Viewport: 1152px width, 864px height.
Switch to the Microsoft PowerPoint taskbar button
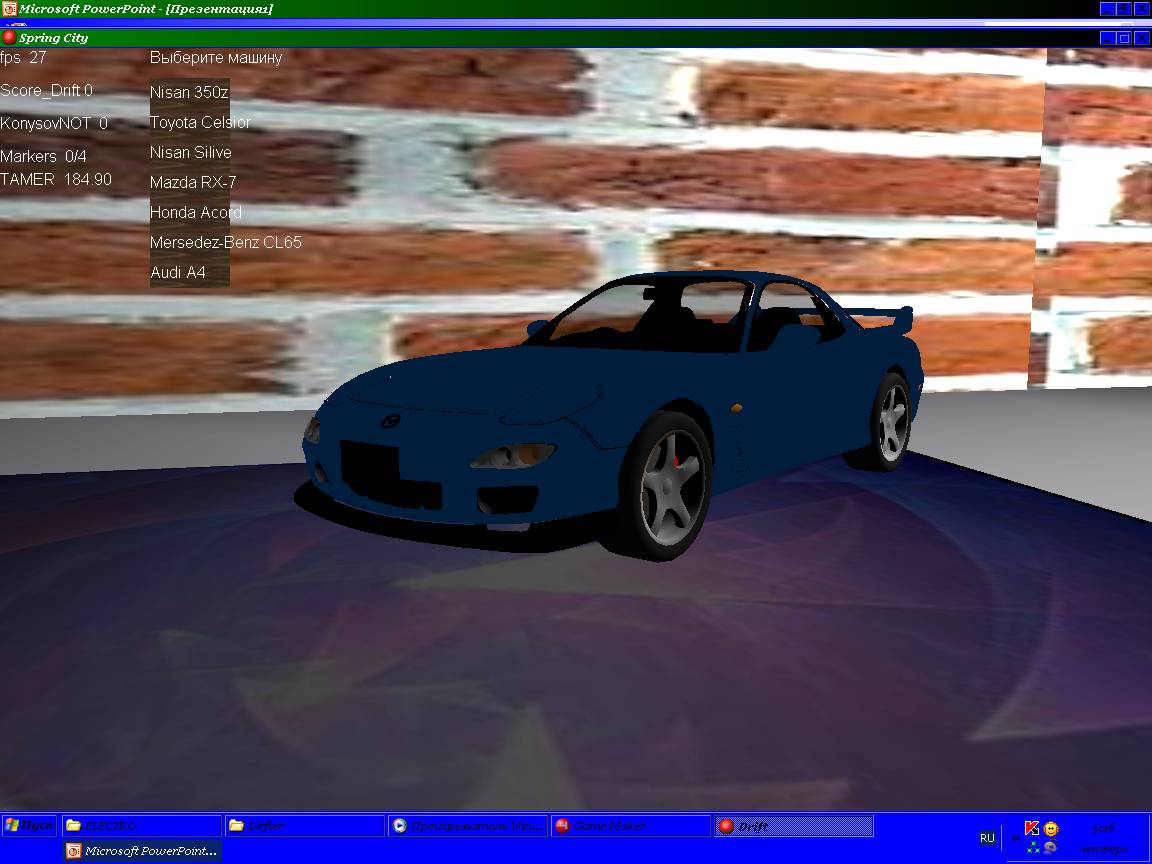(x=142, y=851)
